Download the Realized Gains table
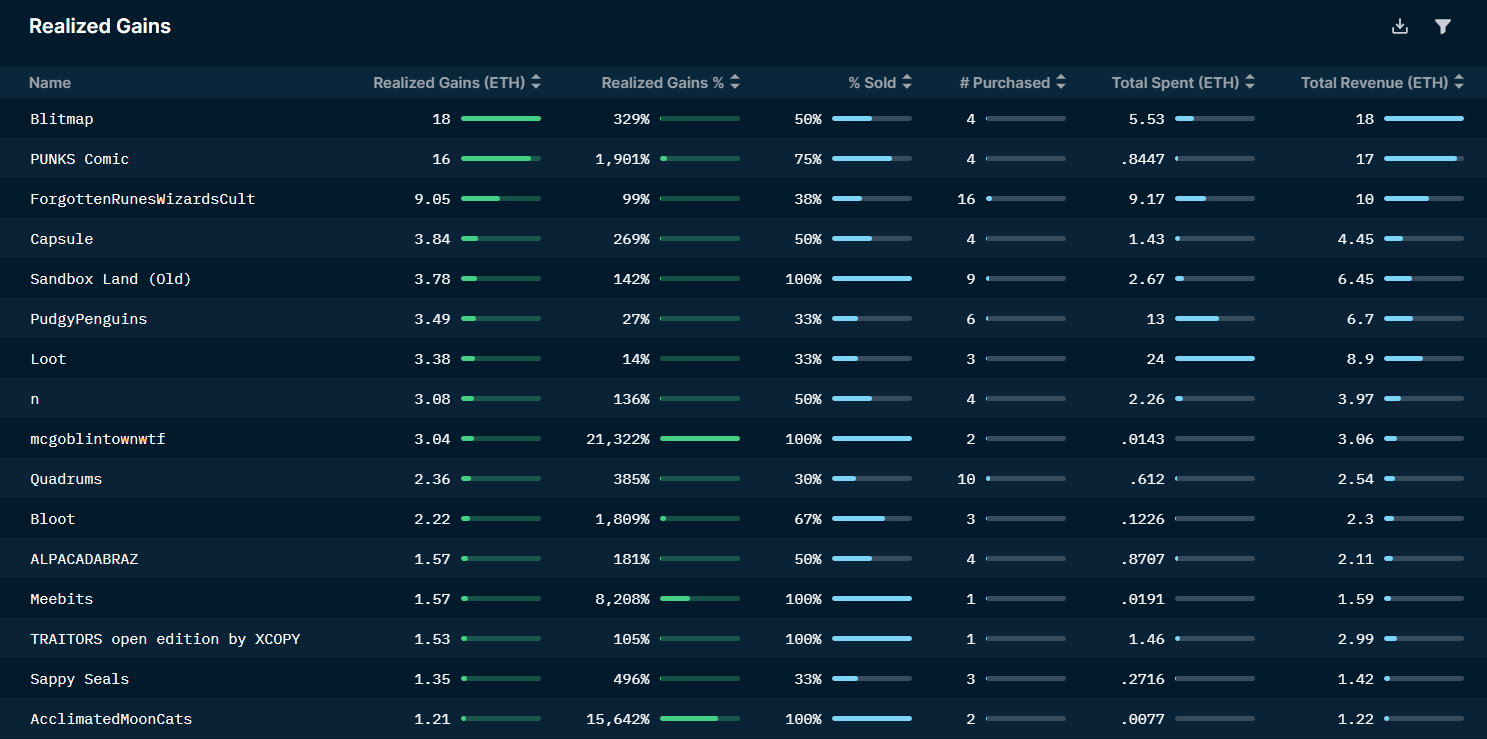This screenshot has width=1487, height=739. tap(1400, 27)
